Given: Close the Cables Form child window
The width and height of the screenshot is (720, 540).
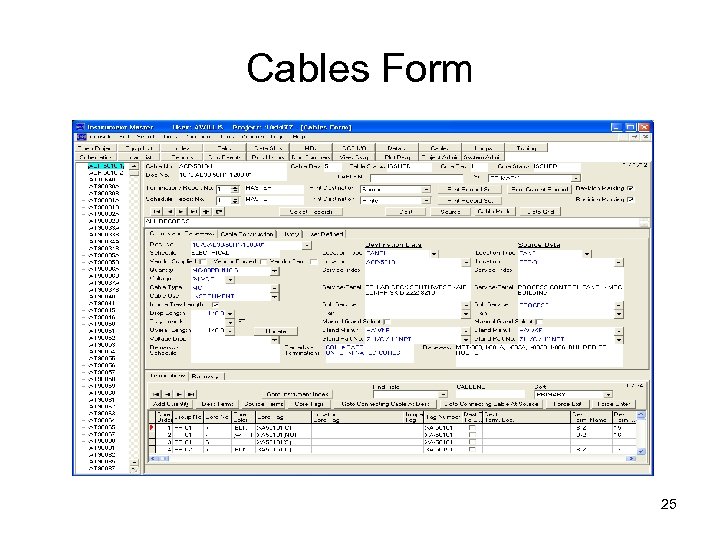Looking at the screenshot, I should 645,137.
